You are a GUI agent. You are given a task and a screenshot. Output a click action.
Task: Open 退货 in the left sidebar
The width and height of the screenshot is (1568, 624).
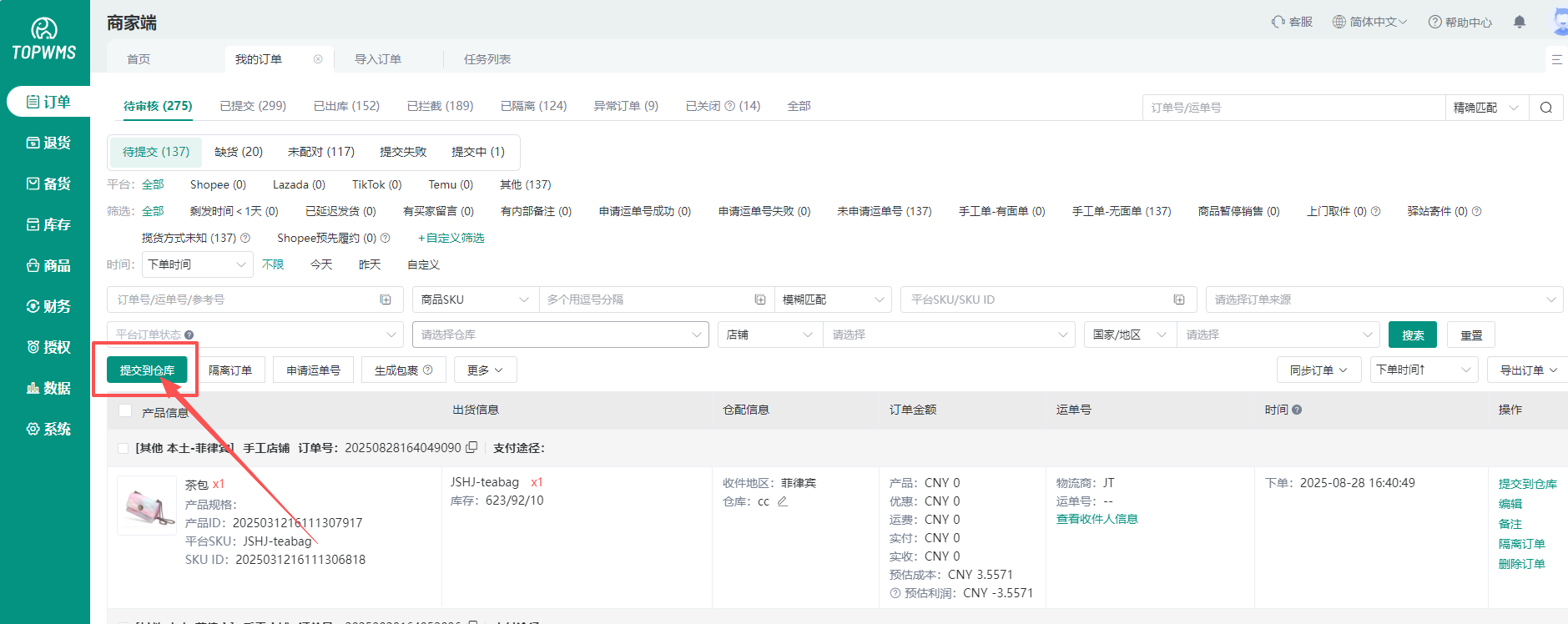48,143
